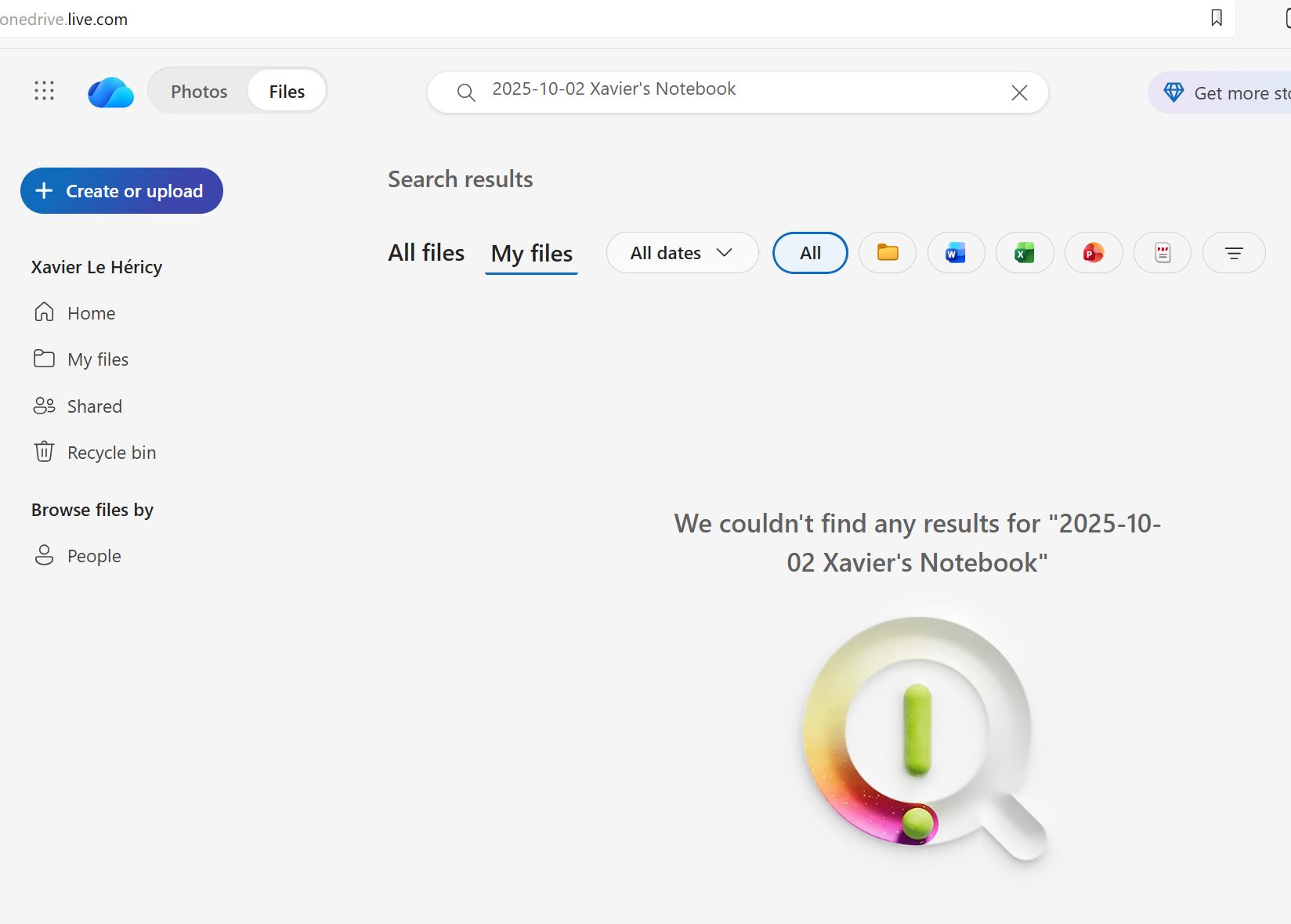Switch to Files view
This screenshot has height=924, width=1291.
point(287,92)
